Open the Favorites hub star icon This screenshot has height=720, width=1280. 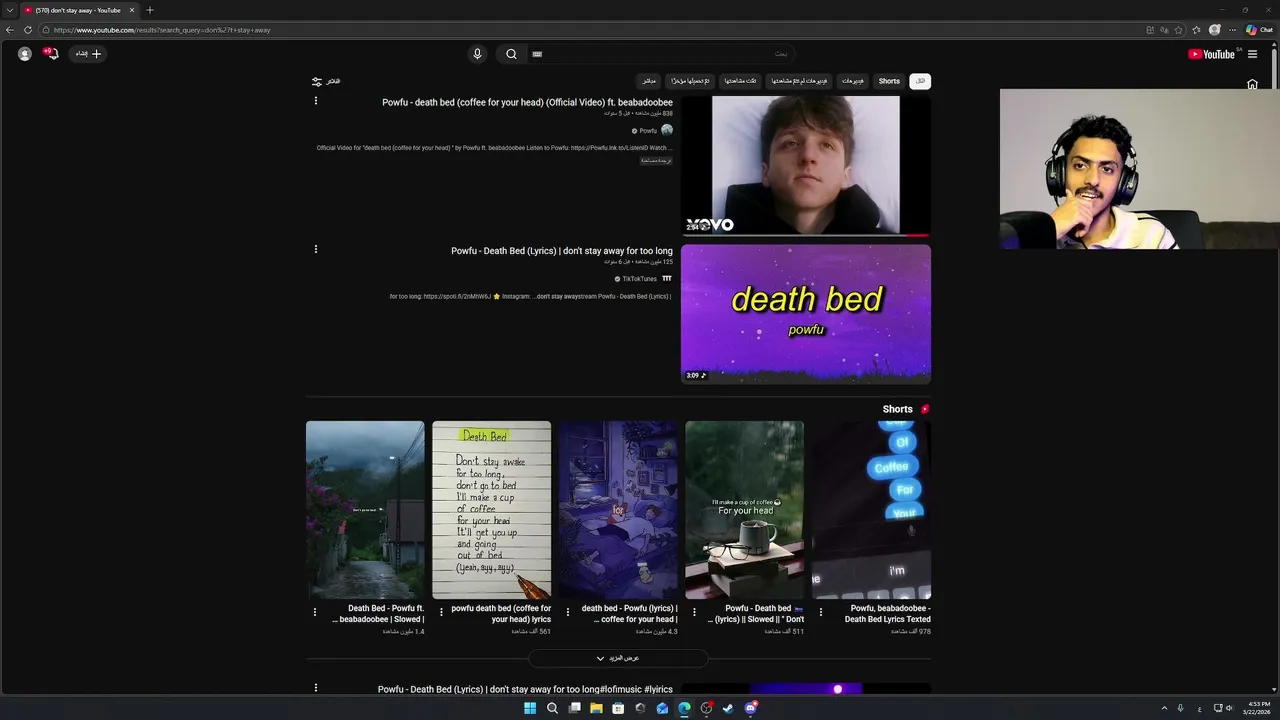[1196, 30]
